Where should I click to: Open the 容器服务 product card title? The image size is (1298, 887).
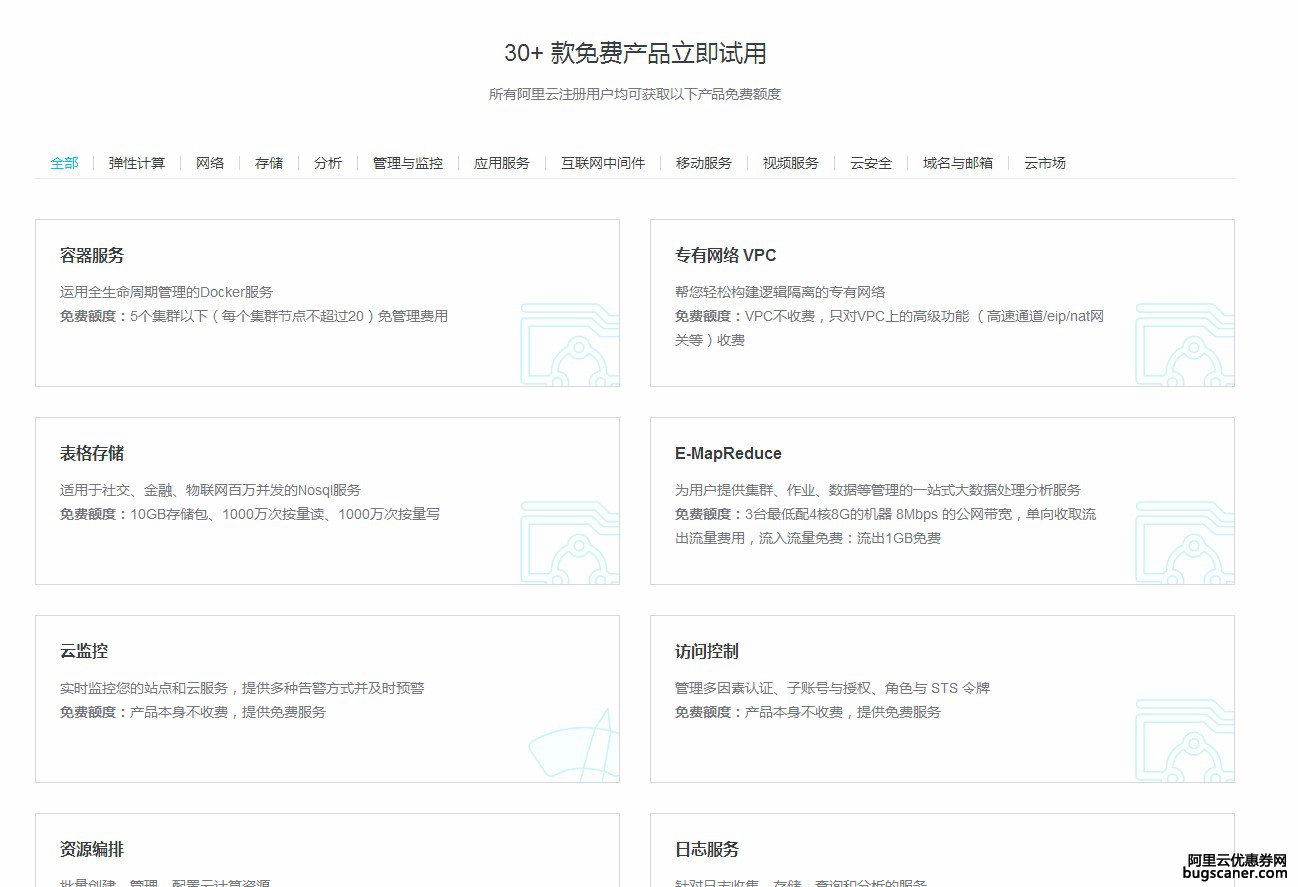coord(92,256)
